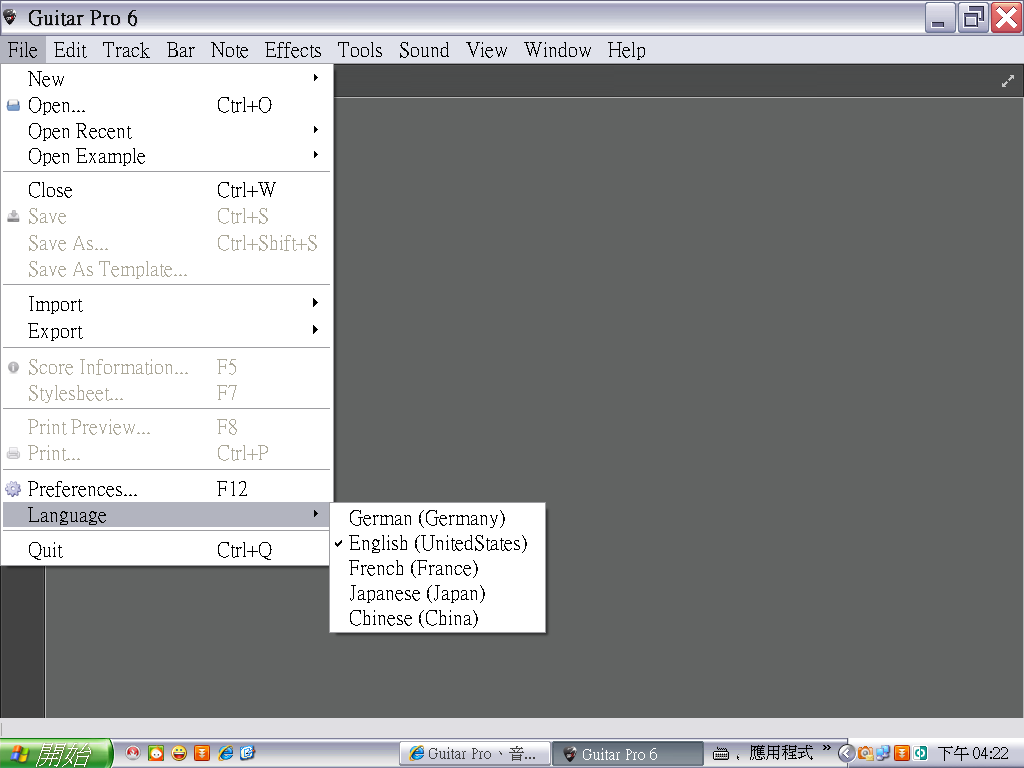The height and width of the screenshot is (768, 1024).
Task: Open the Track menu
Action: [x=126, y=50]
